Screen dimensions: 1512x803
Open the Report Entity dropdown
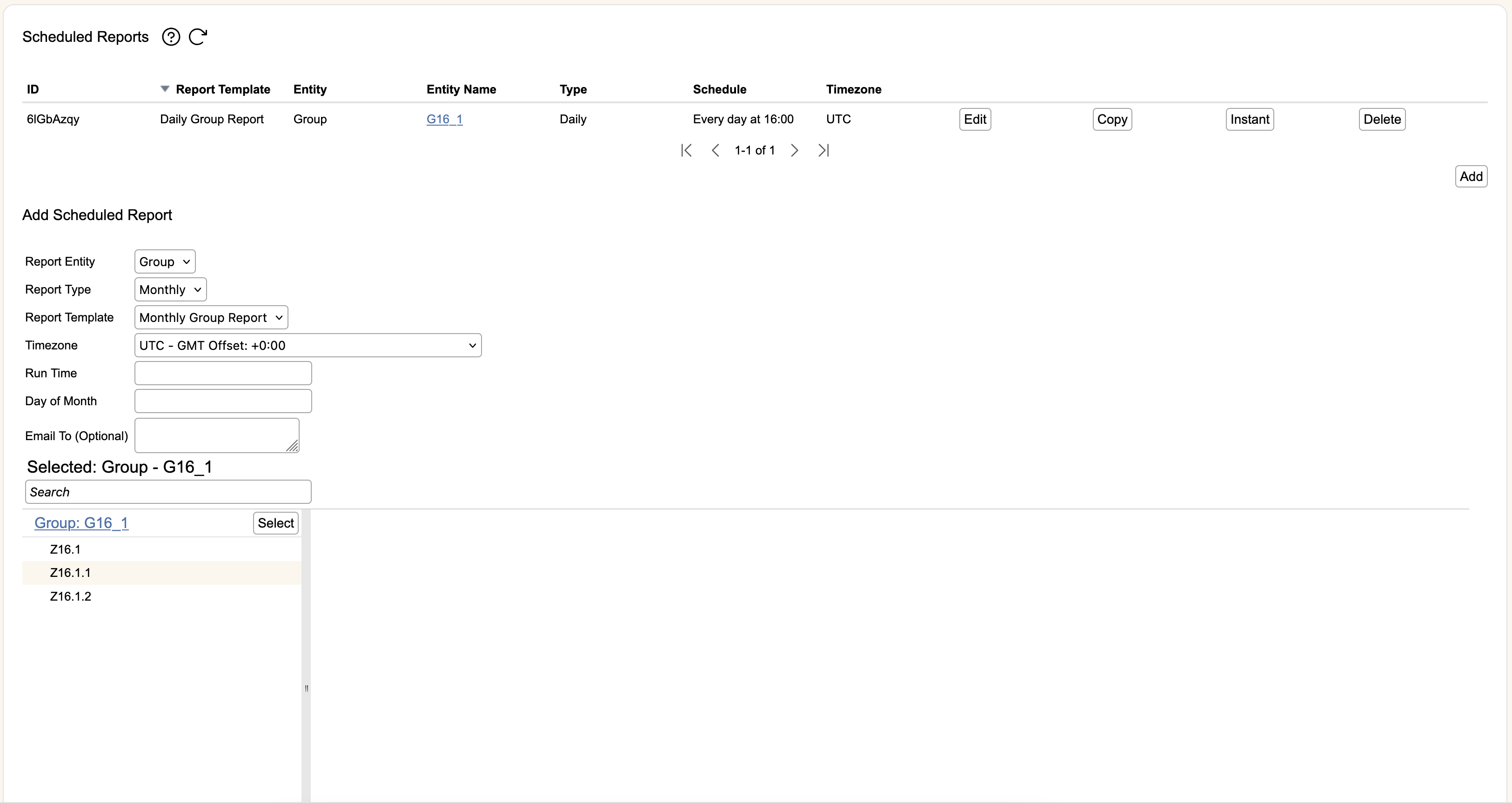[165, 262]
